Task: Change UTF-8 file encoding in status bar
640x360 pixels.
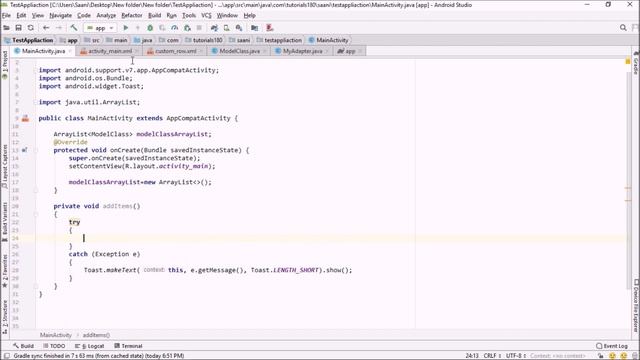Action: [516, 356]
